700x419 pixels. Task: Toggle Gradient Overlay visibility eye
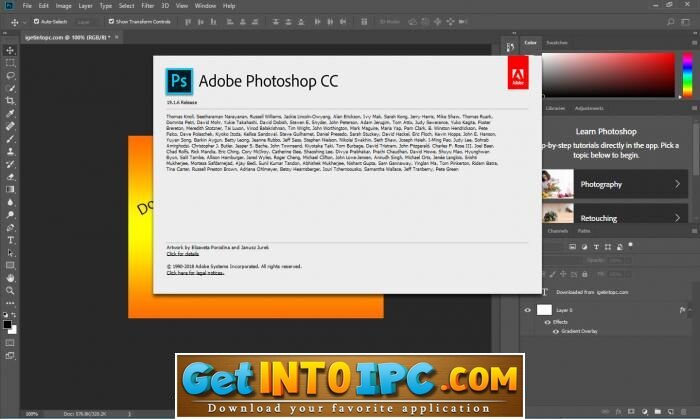[x=556, y=332]
